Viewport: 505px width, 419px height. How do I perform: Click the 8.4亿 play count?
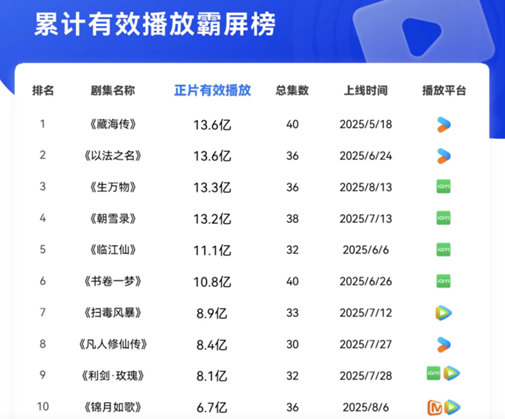pos(212,345)
